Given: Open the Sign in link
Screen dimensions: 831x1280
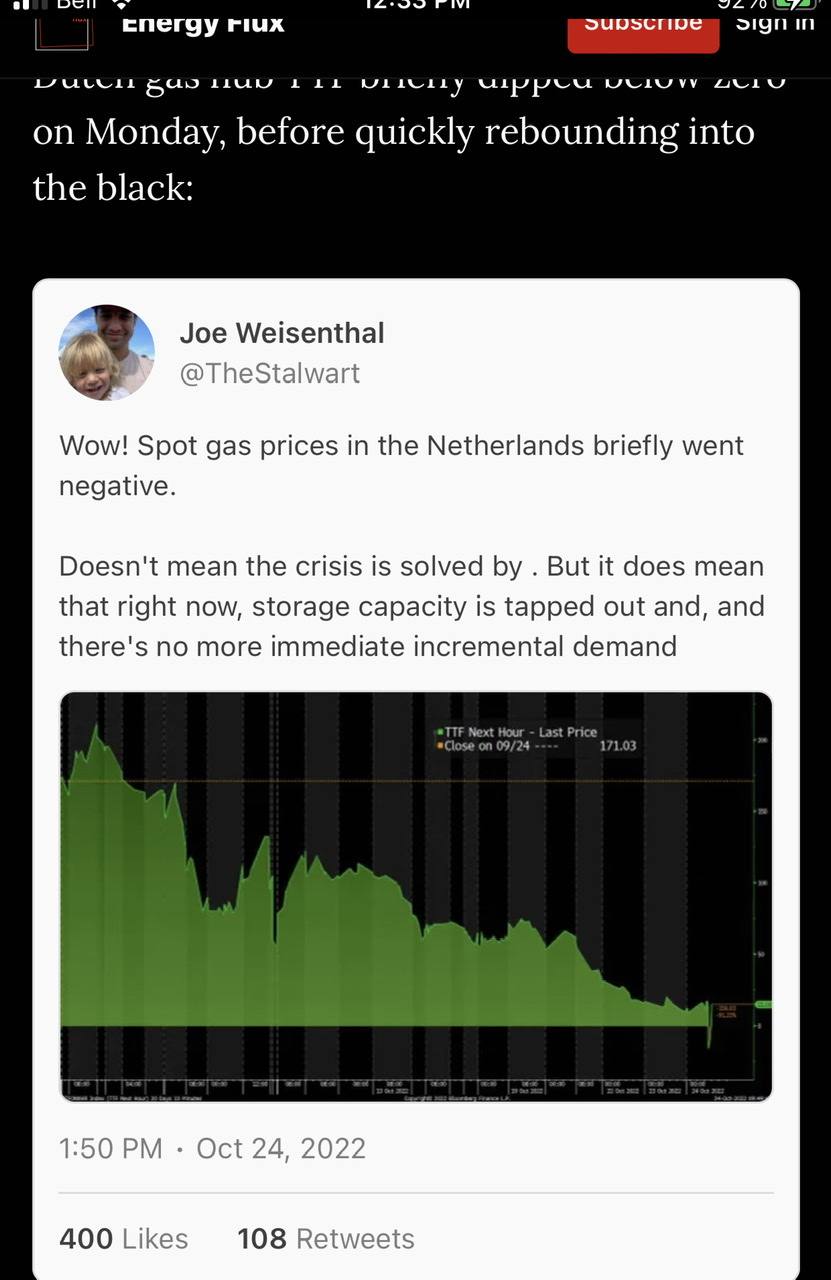Looking at the screenshot, I should pos(775,22).
